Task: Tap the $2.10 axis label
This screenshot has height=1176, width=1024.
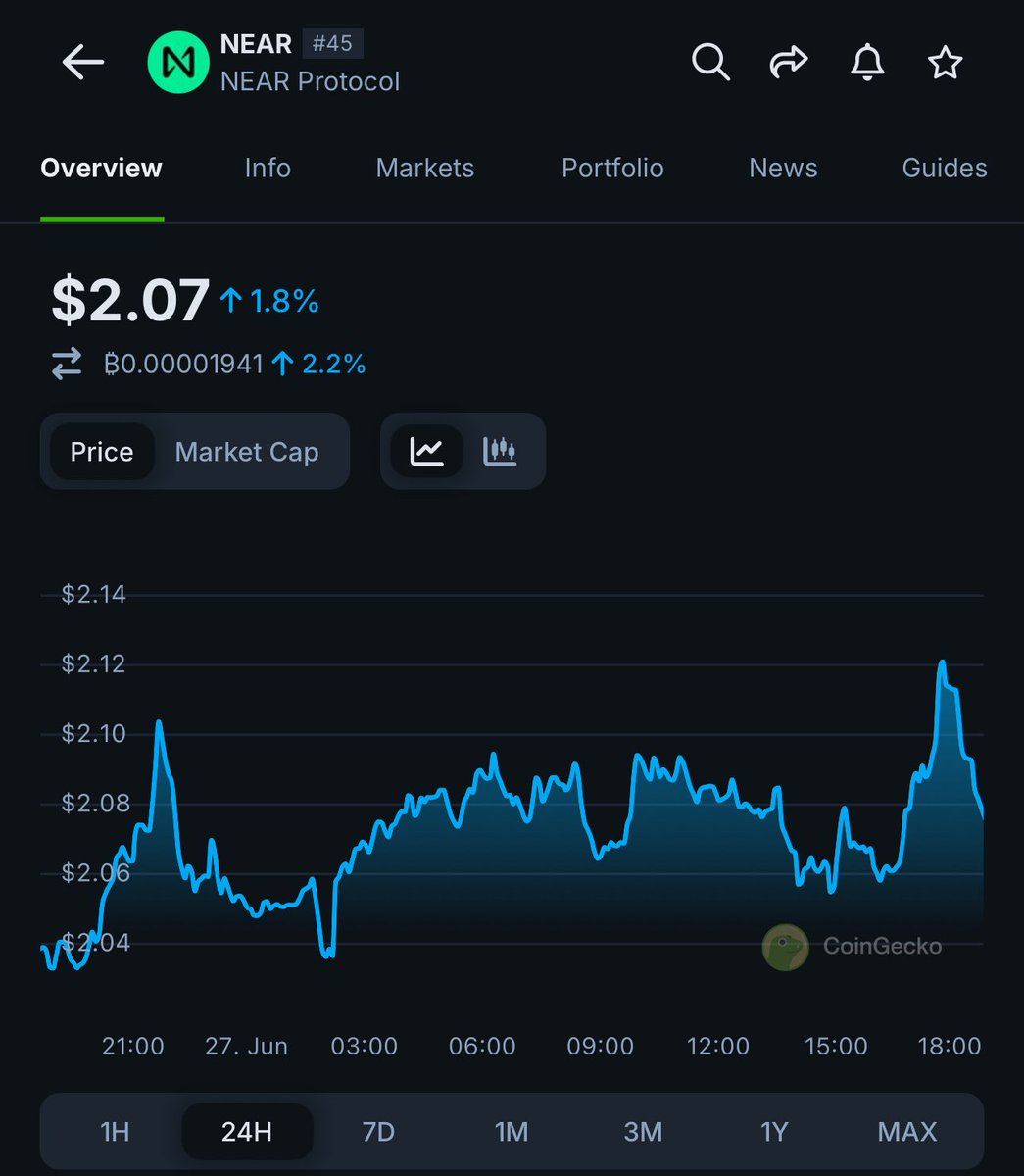Action: click(x=93, y=734)
